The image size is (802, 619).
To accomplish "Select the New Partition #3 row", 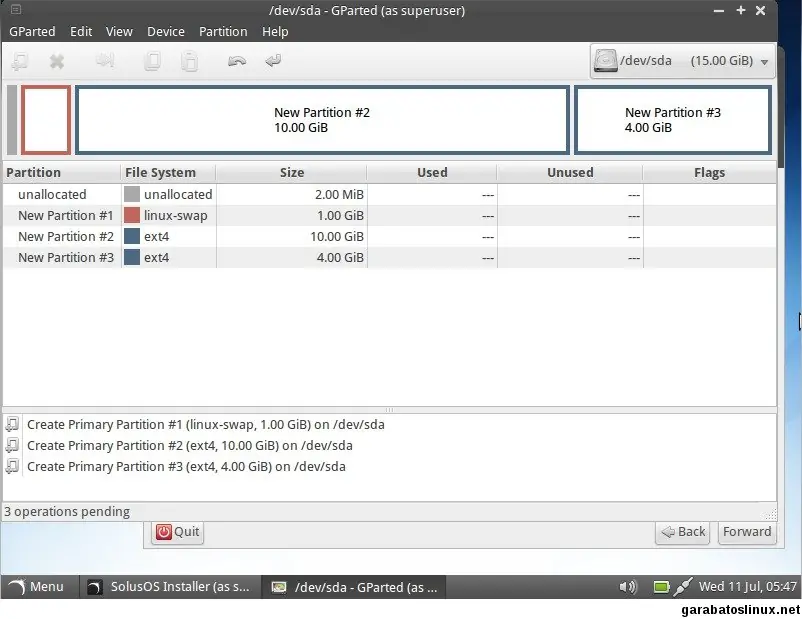I will tap(390, 257).
